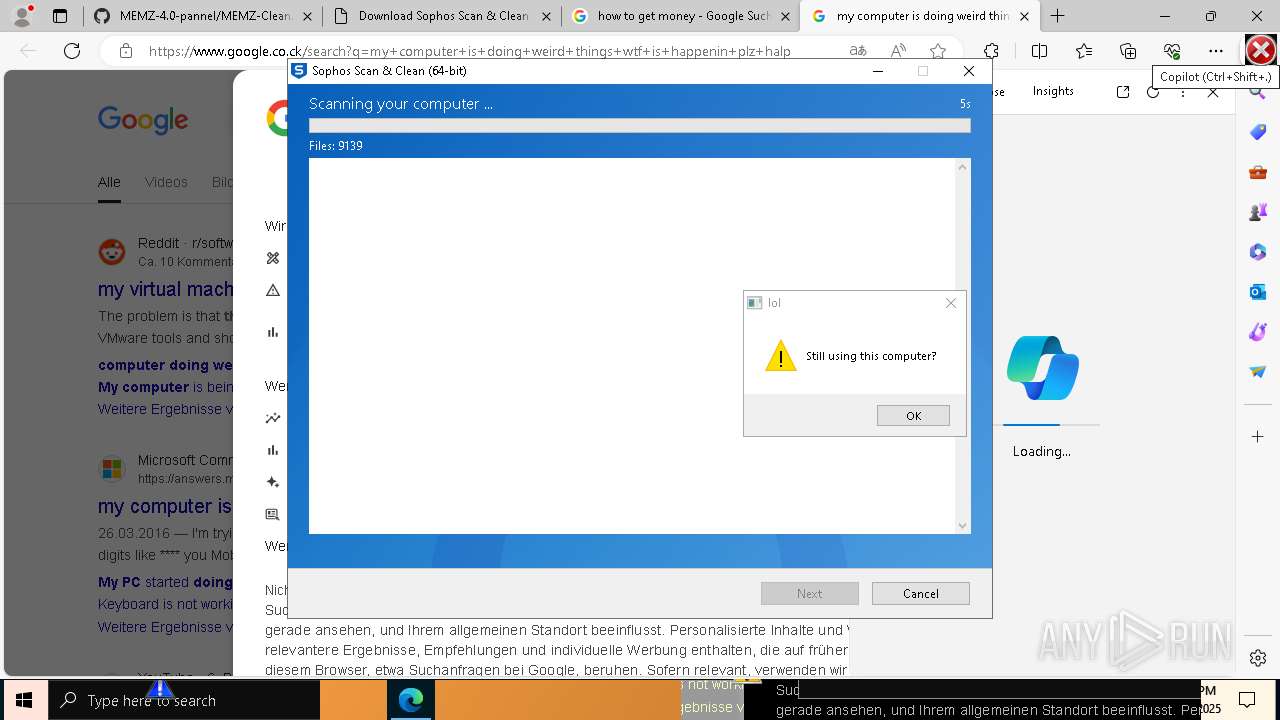
Task: Open Microsoft Edge from taskbar
Action: pos(411,700)
